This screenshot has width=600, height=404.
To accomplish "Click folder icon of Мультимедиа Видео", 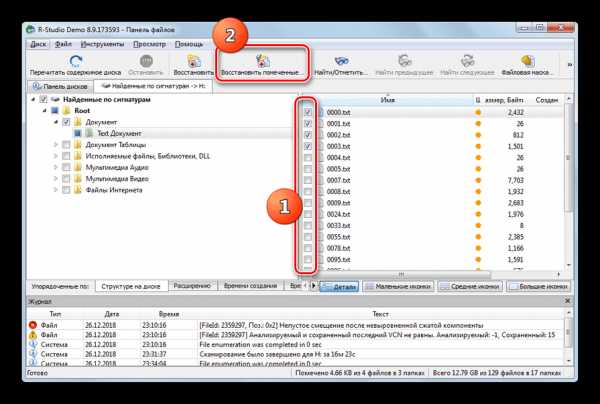I will coord(78,179).
